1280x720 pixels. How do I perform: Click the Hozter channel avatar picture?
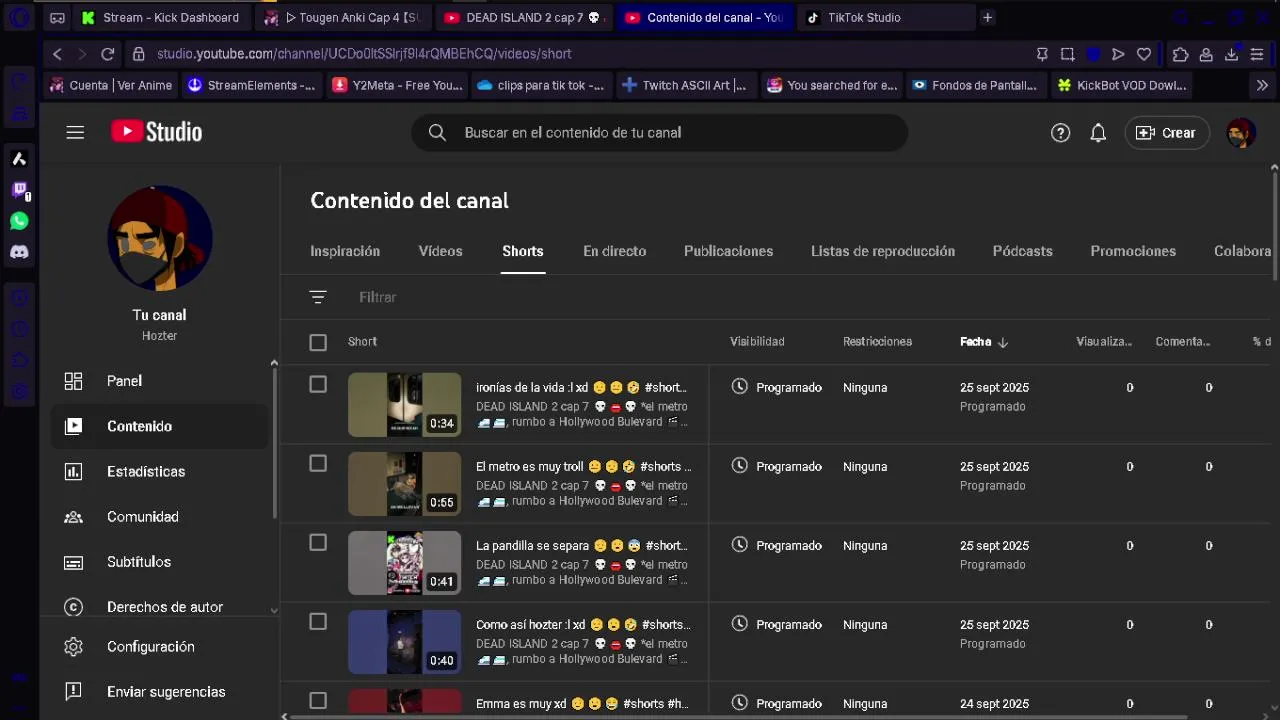point(160,238)
